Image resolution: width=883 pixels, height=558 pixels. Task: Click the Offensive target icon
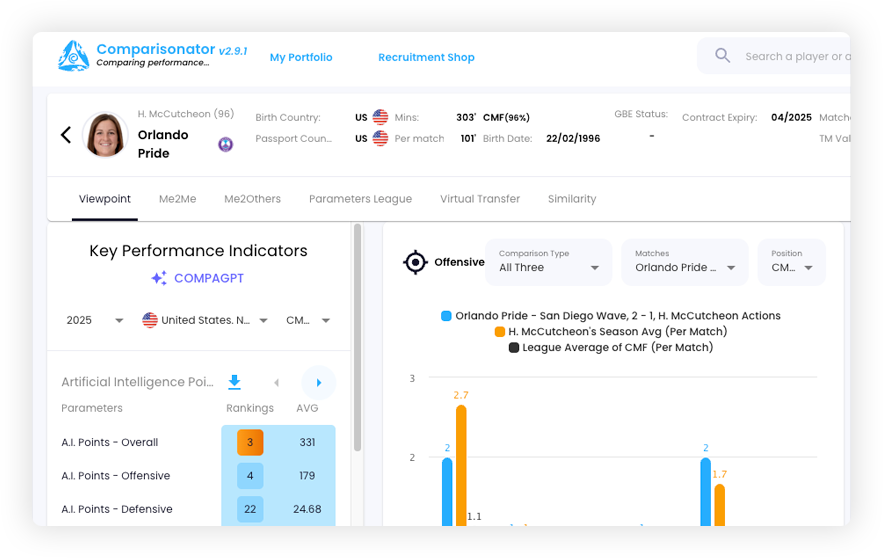(416, 262)
